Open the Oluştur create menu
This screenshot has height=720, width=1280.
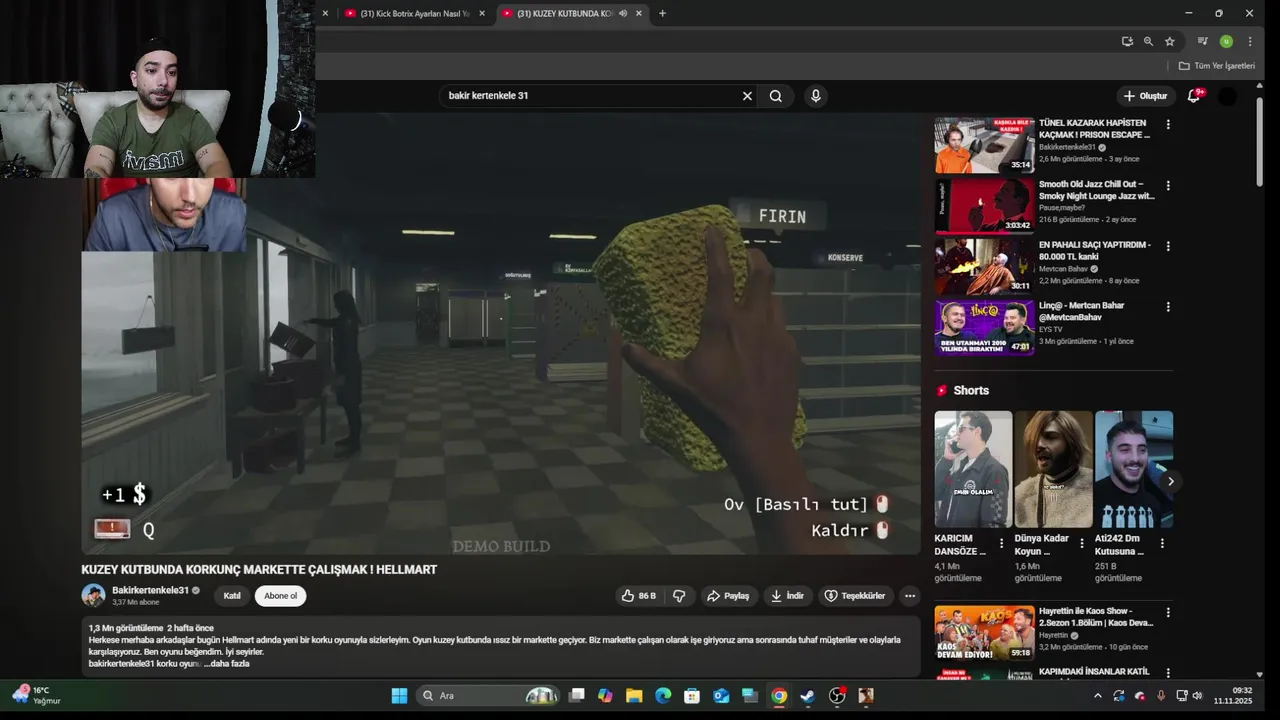1145,96
